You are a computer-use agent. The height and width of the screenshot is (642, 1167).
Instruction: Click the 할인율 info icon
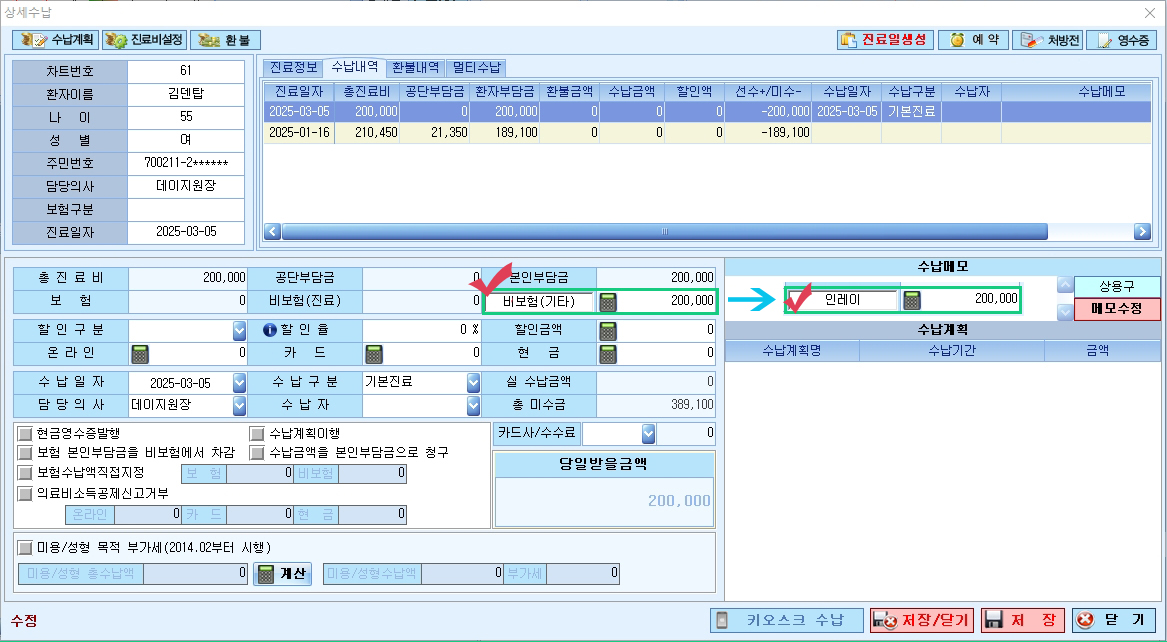click(270, 330)
